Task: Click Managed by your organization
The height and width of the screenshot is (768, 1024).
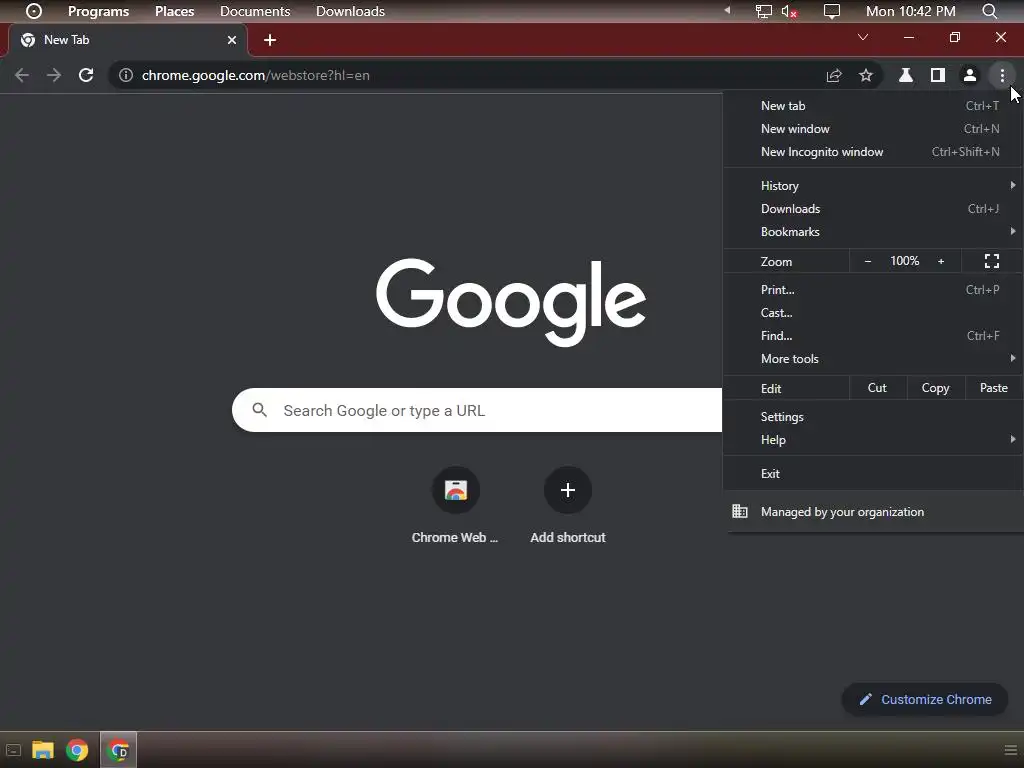Action: 873,512
